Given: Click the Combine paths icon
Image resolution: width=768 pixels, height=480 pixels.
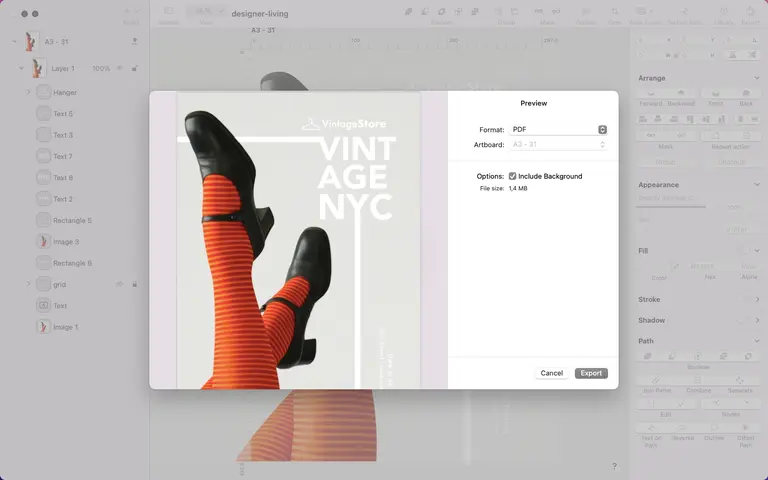Looking at the screenshot, I should [x=698, y=381].
